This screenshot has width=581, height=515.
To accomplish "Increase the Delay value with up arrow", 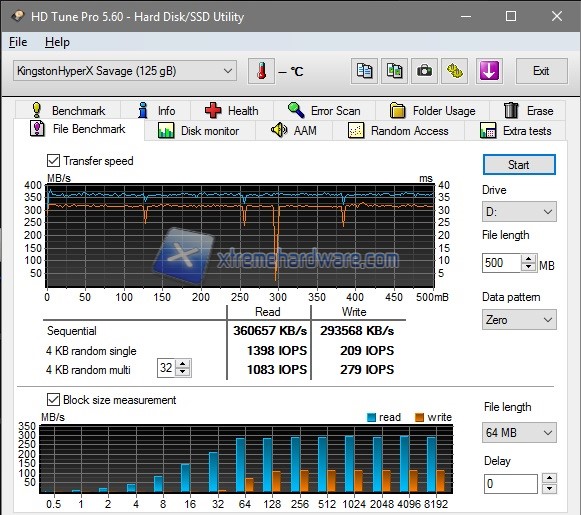I will tap(549, 478).
